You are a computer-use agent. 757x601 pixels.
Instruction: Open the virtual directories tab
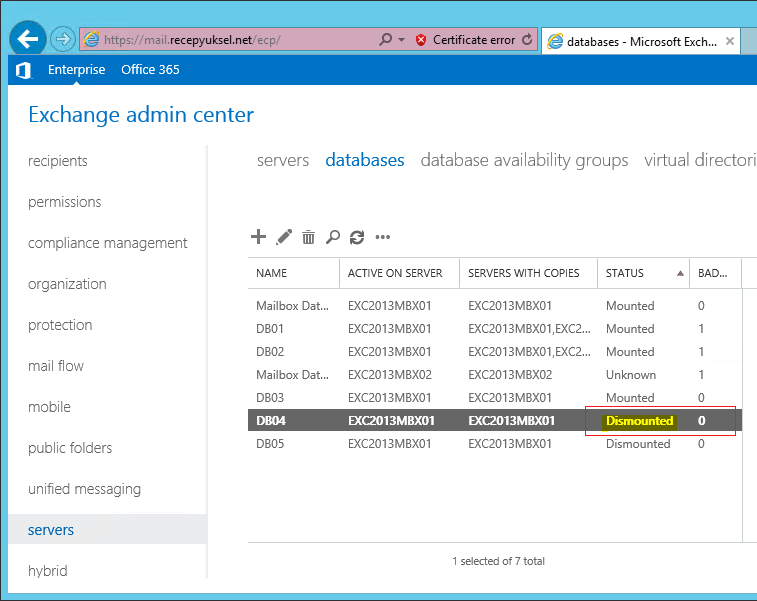tap(700, 160)
